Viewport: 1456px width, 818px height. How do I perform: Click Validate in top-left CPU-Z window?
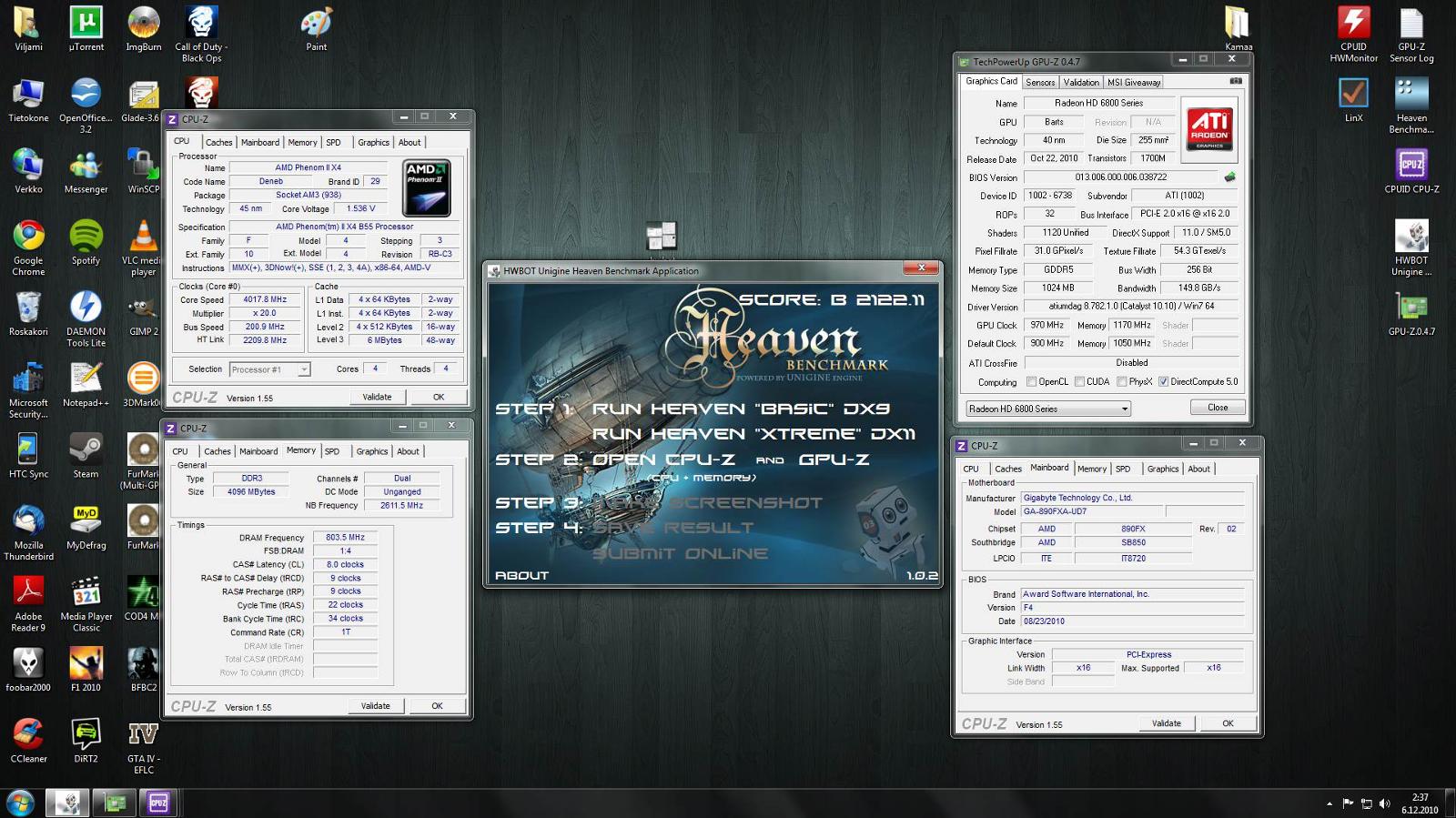click(x=377, y=397)
